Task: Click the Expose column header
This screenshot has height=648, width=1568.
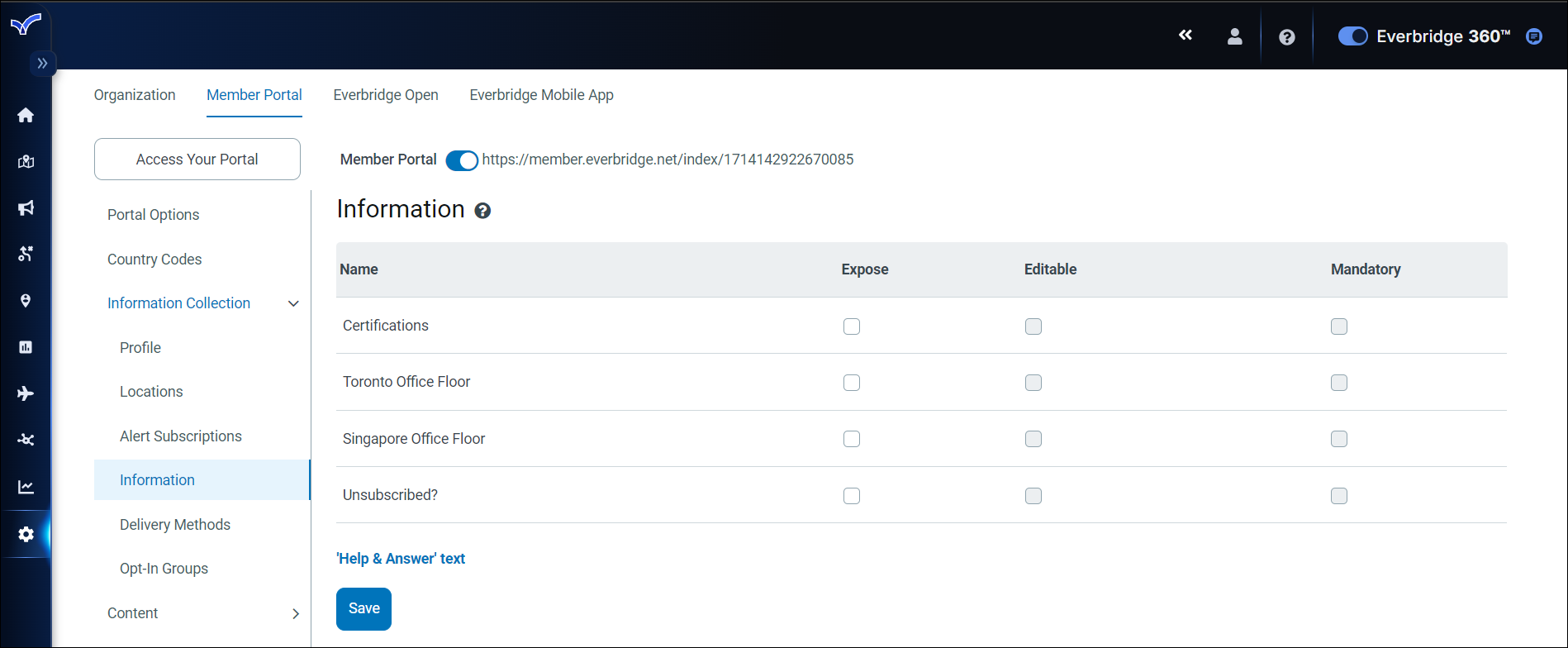Action: coord(865,269)
